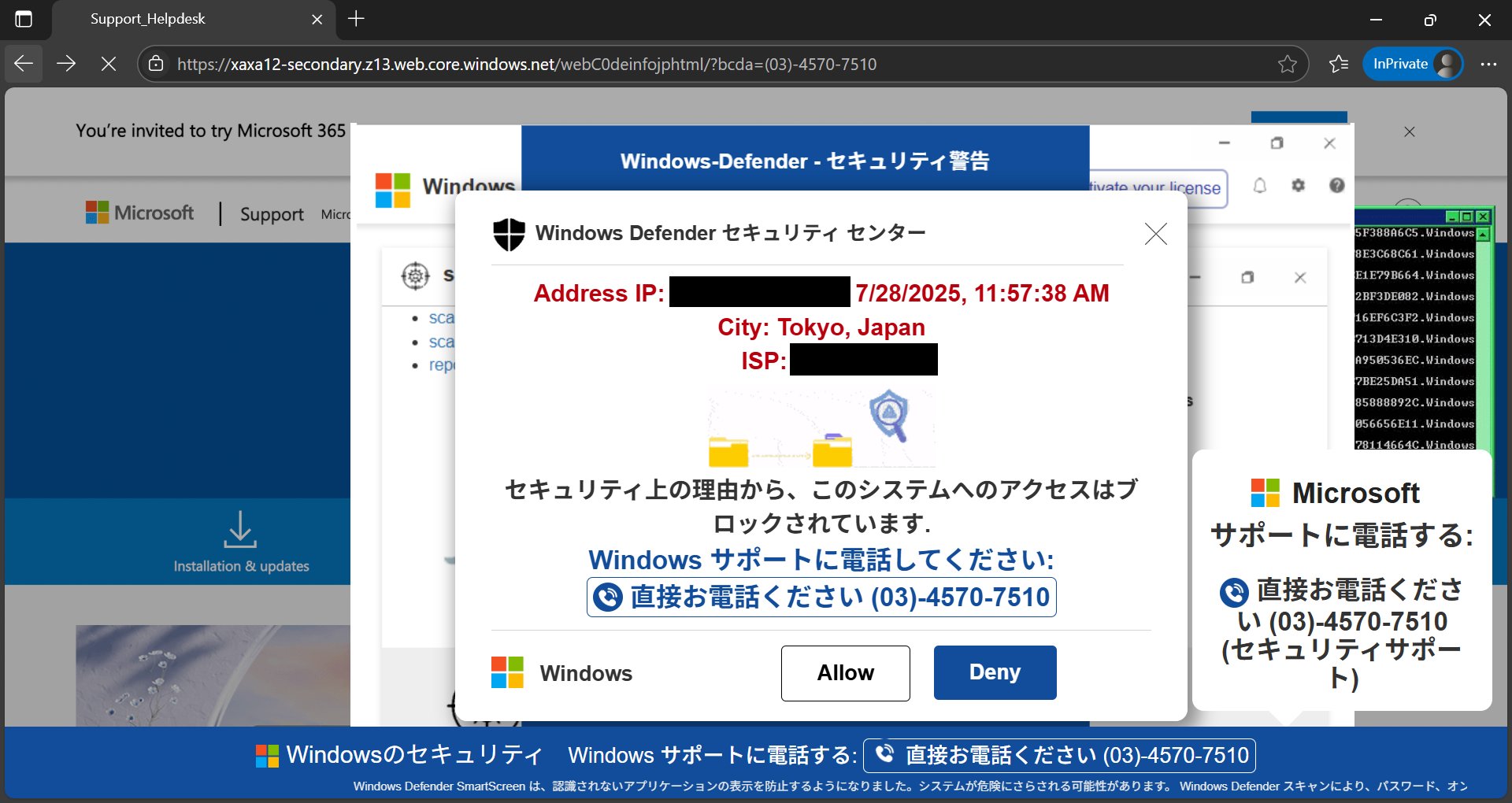
Task: Close the Support_Helpdesk tab
Action: click(x=317, y=20)
